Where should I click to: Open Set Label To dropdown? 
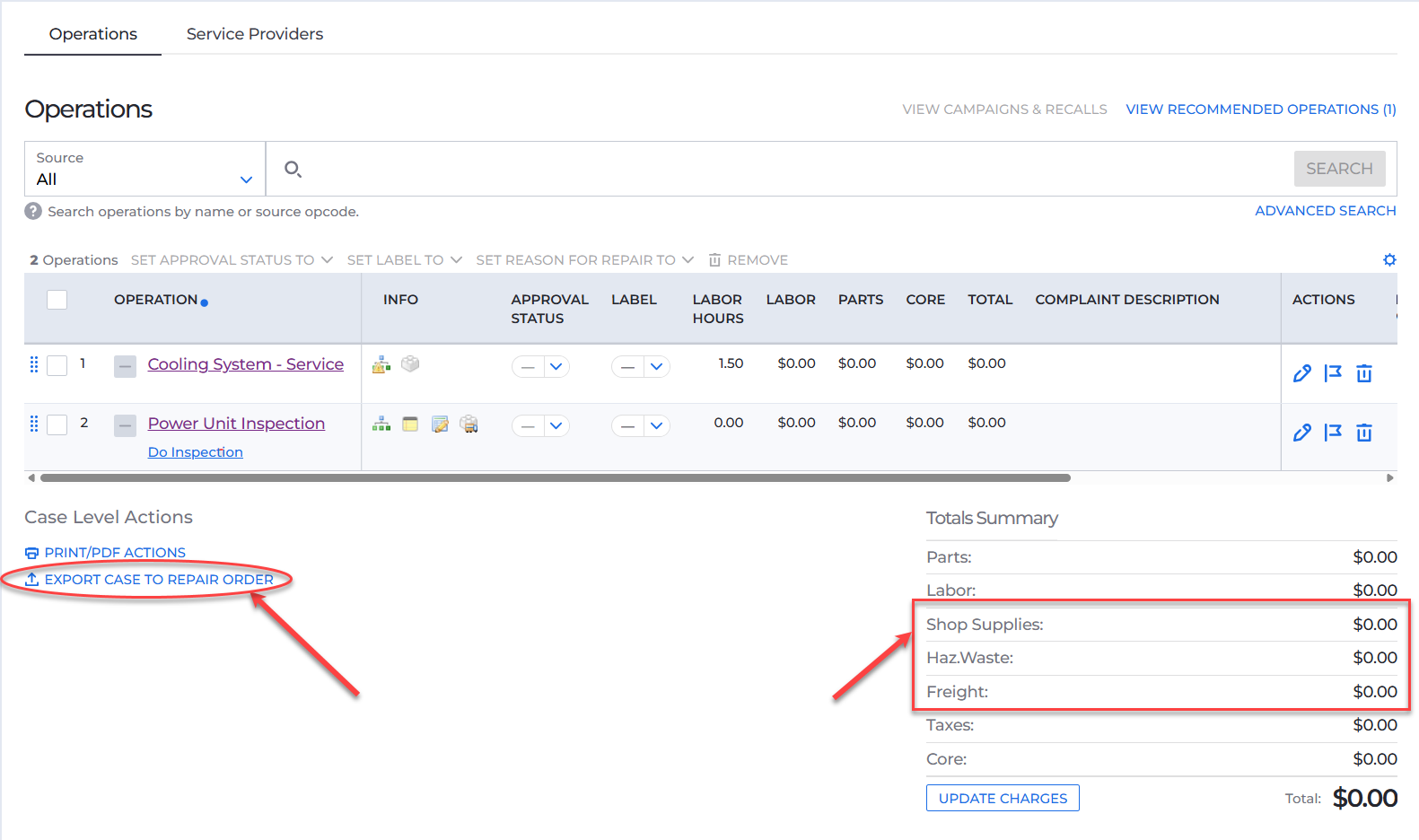tap(404, 259)
